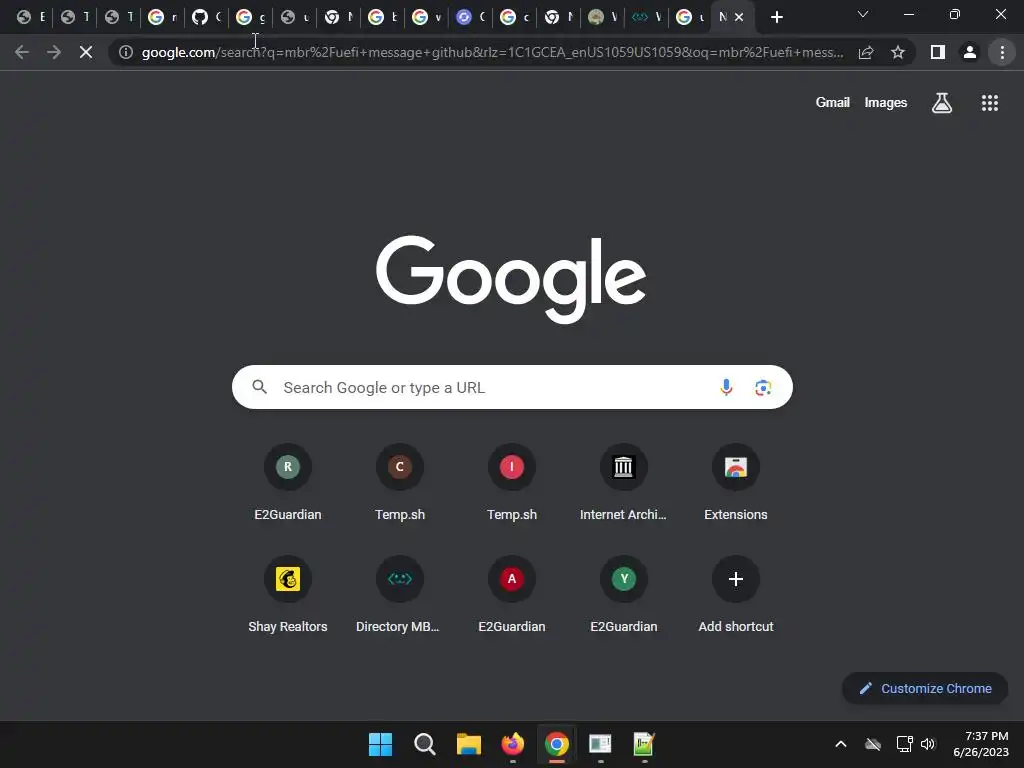Show hidden system tray icons
1024x768 pixels.
coord(840,744)
